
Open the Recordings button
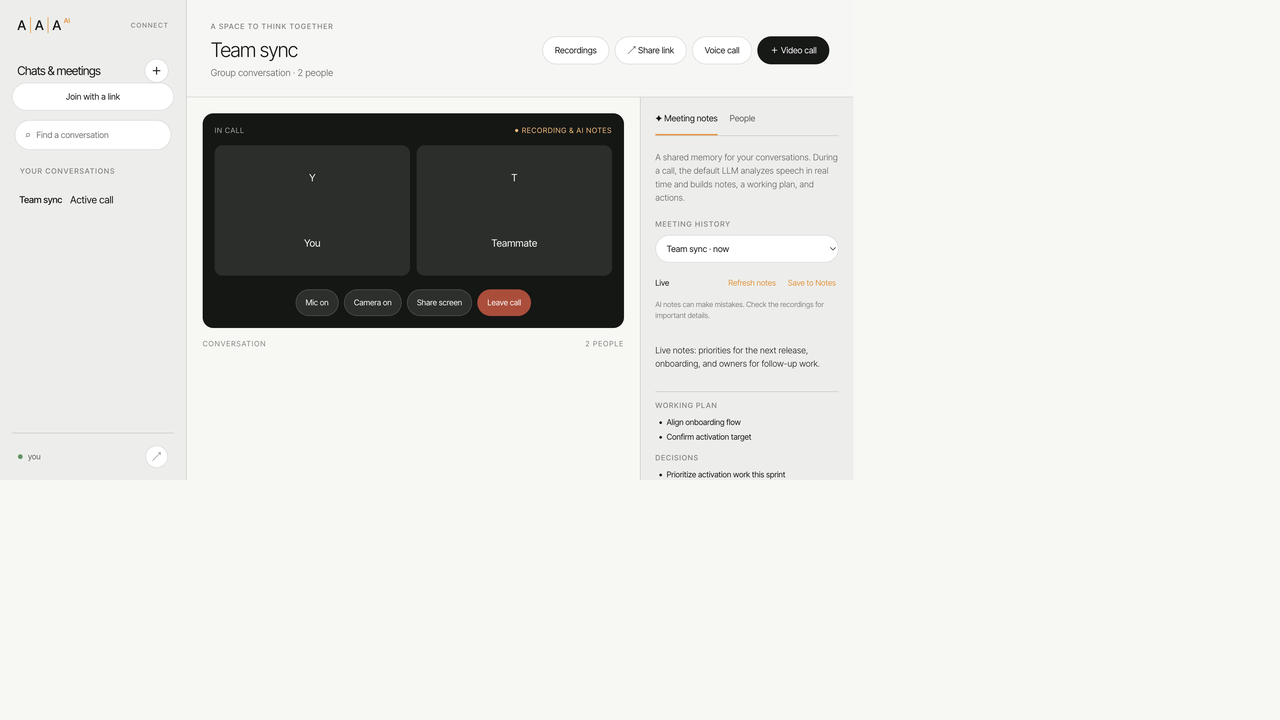point(576,51)
